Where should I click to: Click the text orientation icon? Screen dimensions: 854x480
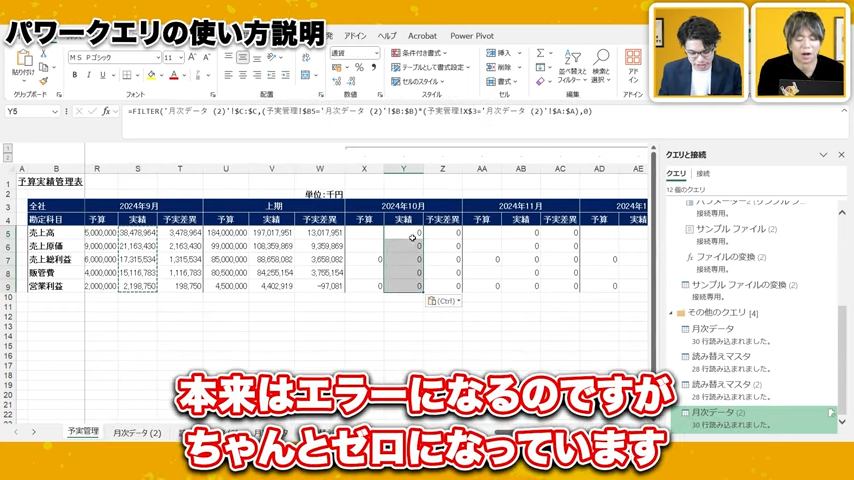coord(271,57)
